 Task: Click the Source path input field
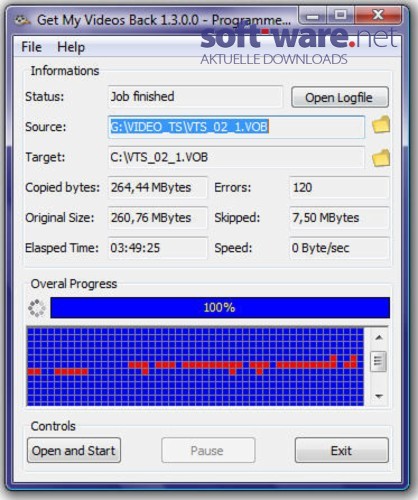[236, 127]
